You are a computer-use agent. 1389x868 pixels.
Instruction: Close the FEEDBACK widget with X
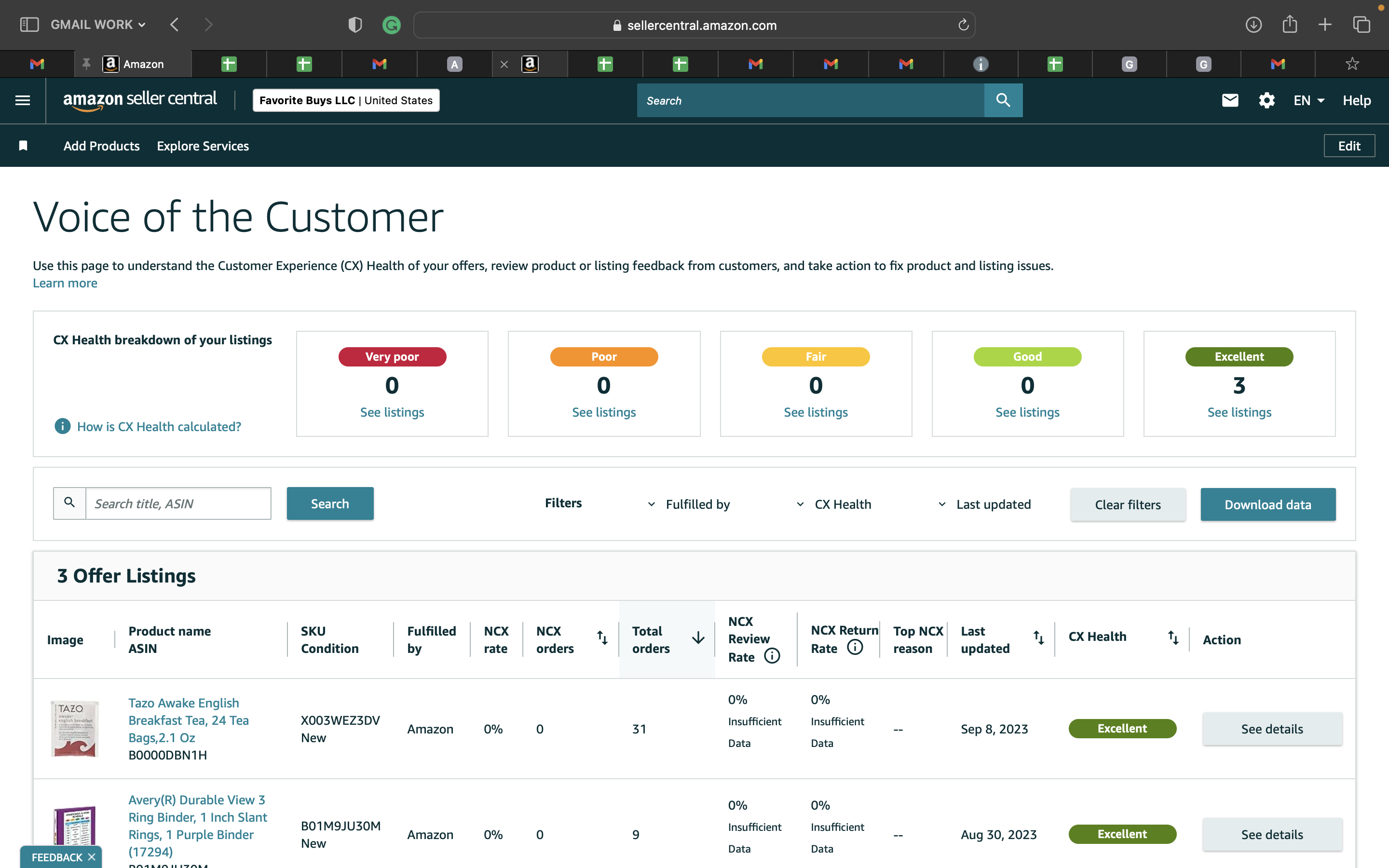tap(92, 857)
